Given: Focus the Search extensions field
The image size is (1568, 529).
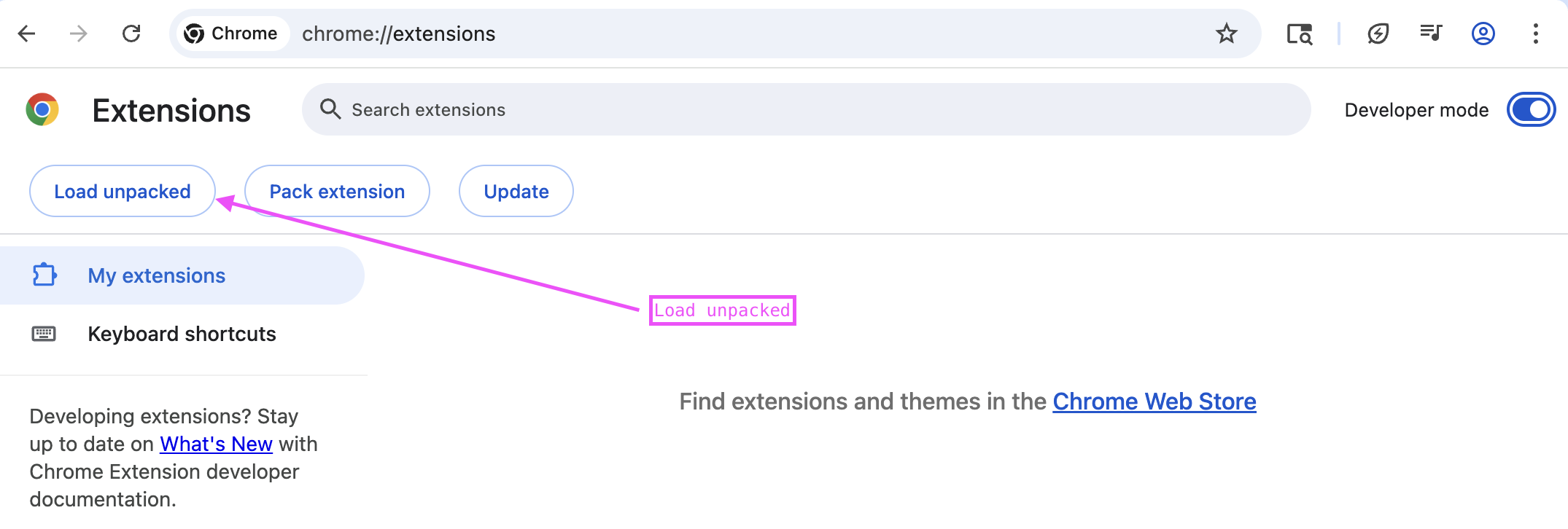Looking at the screenshot, I should [802, 110].
